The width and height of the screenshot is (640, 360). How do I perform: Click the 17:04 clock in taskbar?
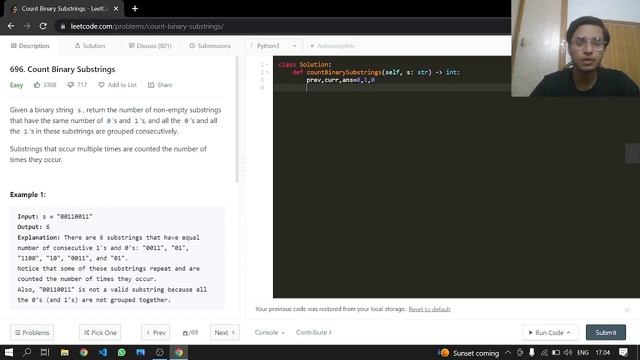[602, 352]
